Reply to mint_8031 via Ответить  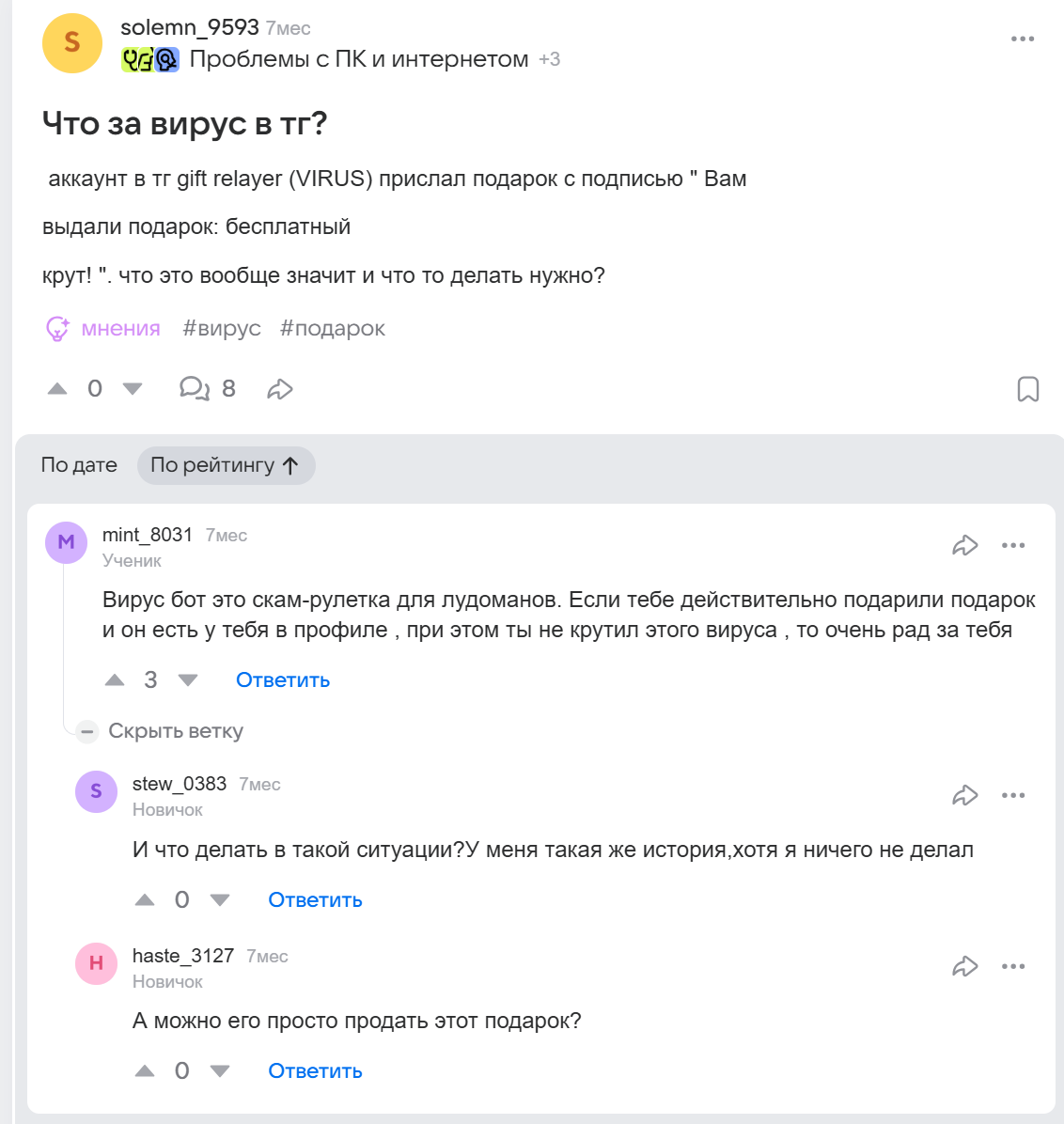[x=283, y=680]
